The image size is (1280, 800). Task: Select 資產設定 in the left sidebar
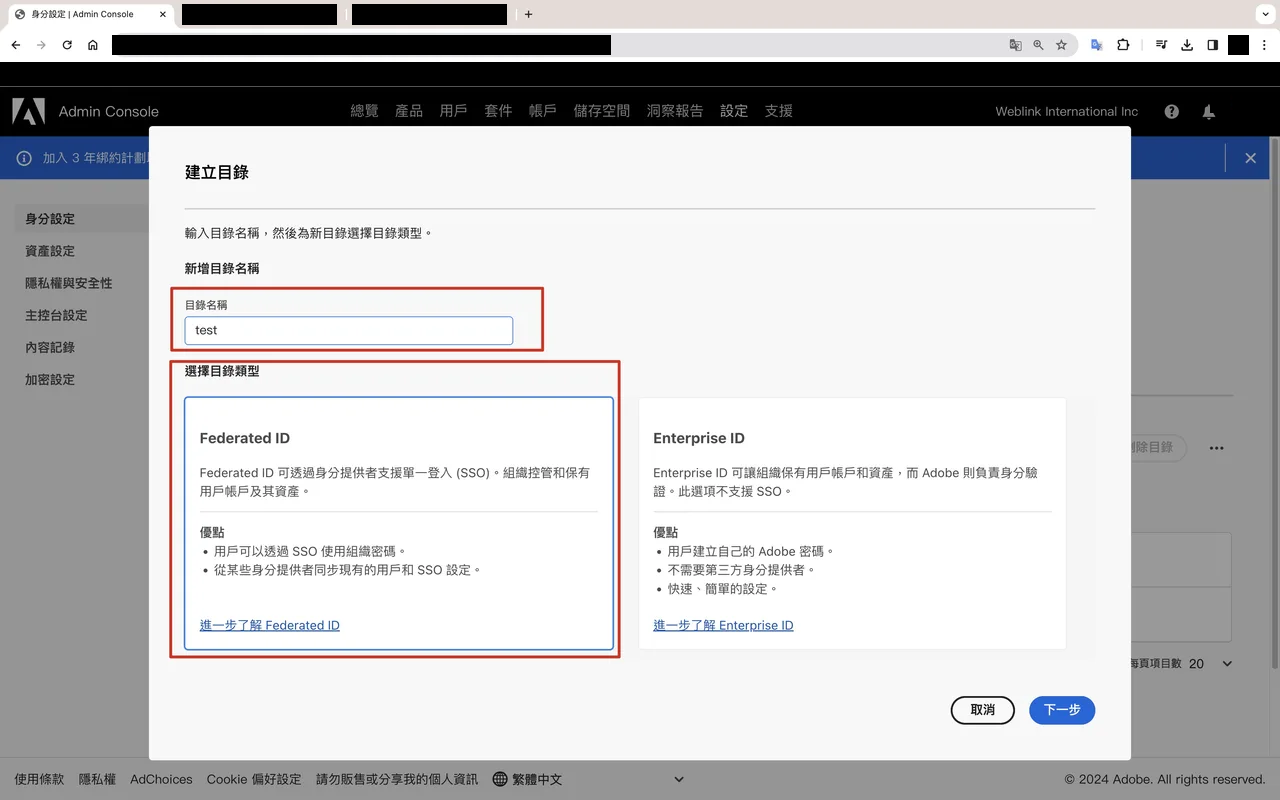click(x=50, y=251)
